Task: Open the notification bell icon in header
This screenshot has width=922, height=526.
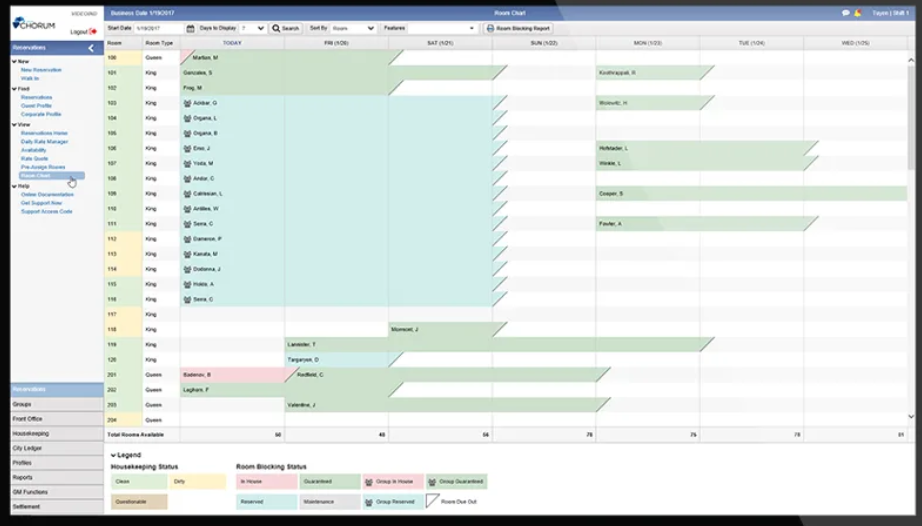Action: 858,13
